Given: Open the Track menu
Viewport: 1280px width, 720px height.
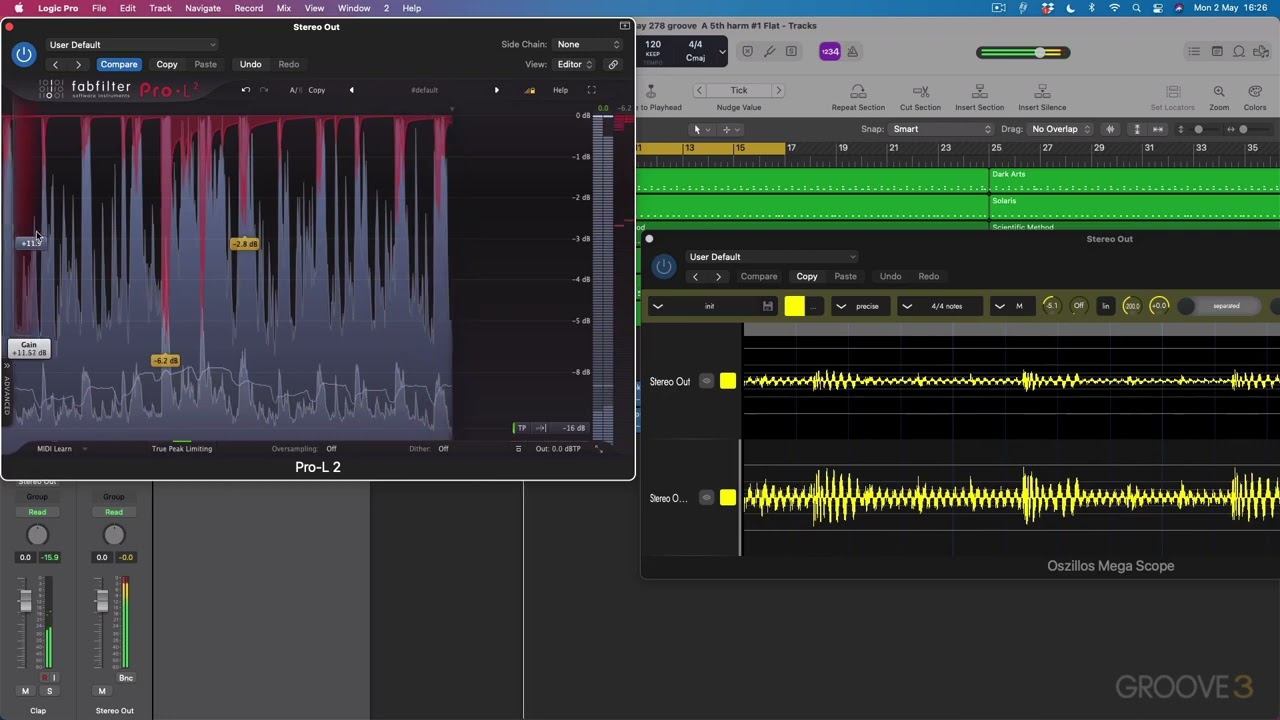Looking at the screenshot, I should tap(160, 8).
